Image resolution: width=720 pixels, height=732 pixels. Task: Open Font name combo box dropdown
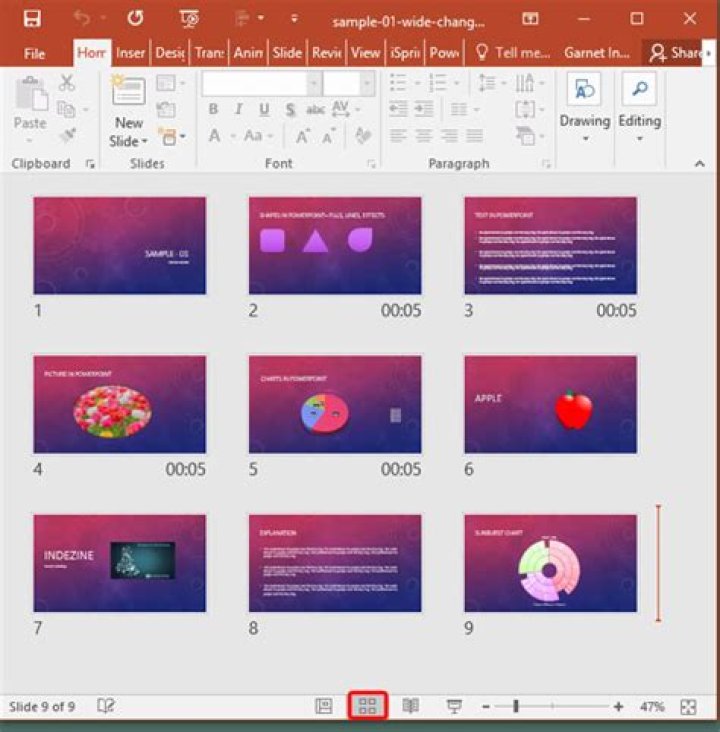click(x=314, y=84)
